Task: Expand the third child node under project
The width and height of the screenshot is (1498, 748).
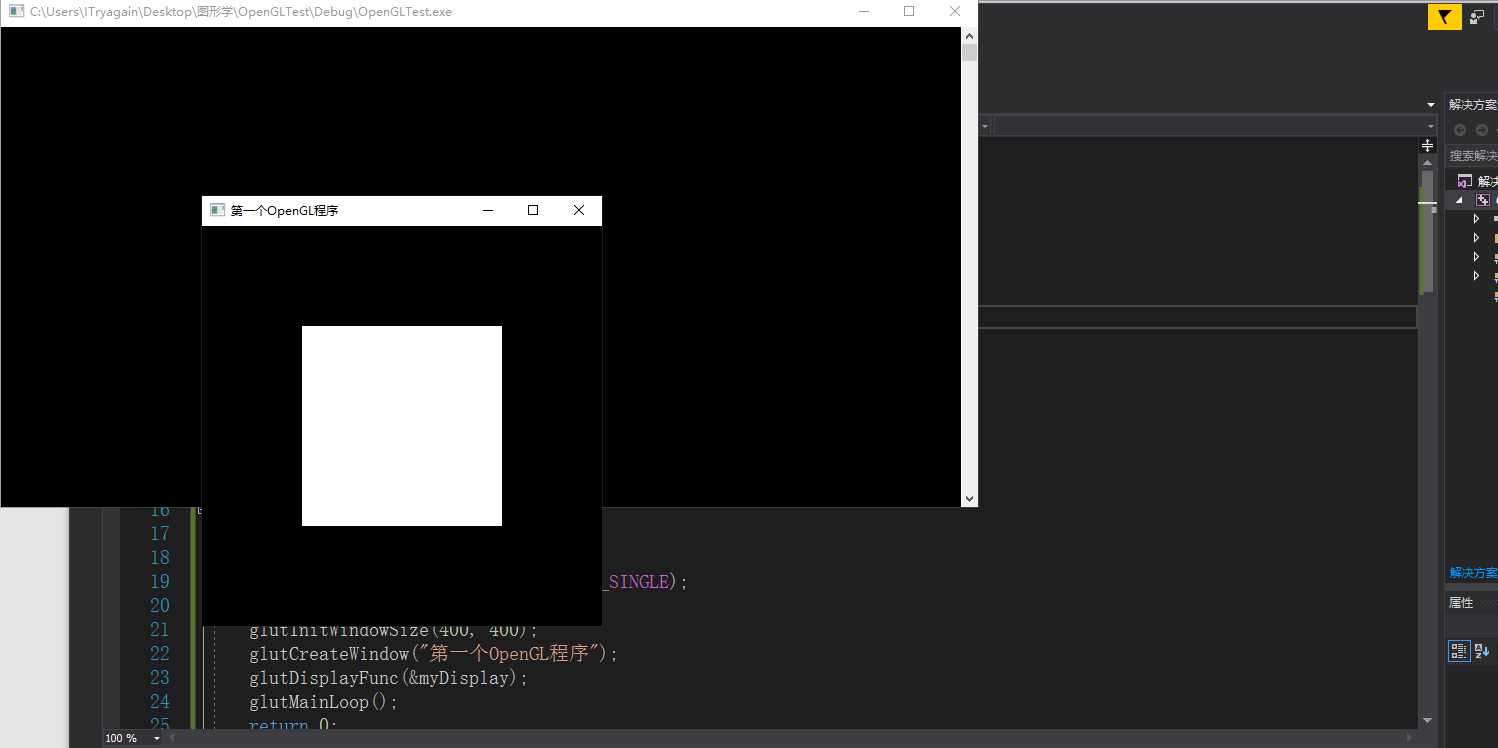Action: tap(1476, 257)
